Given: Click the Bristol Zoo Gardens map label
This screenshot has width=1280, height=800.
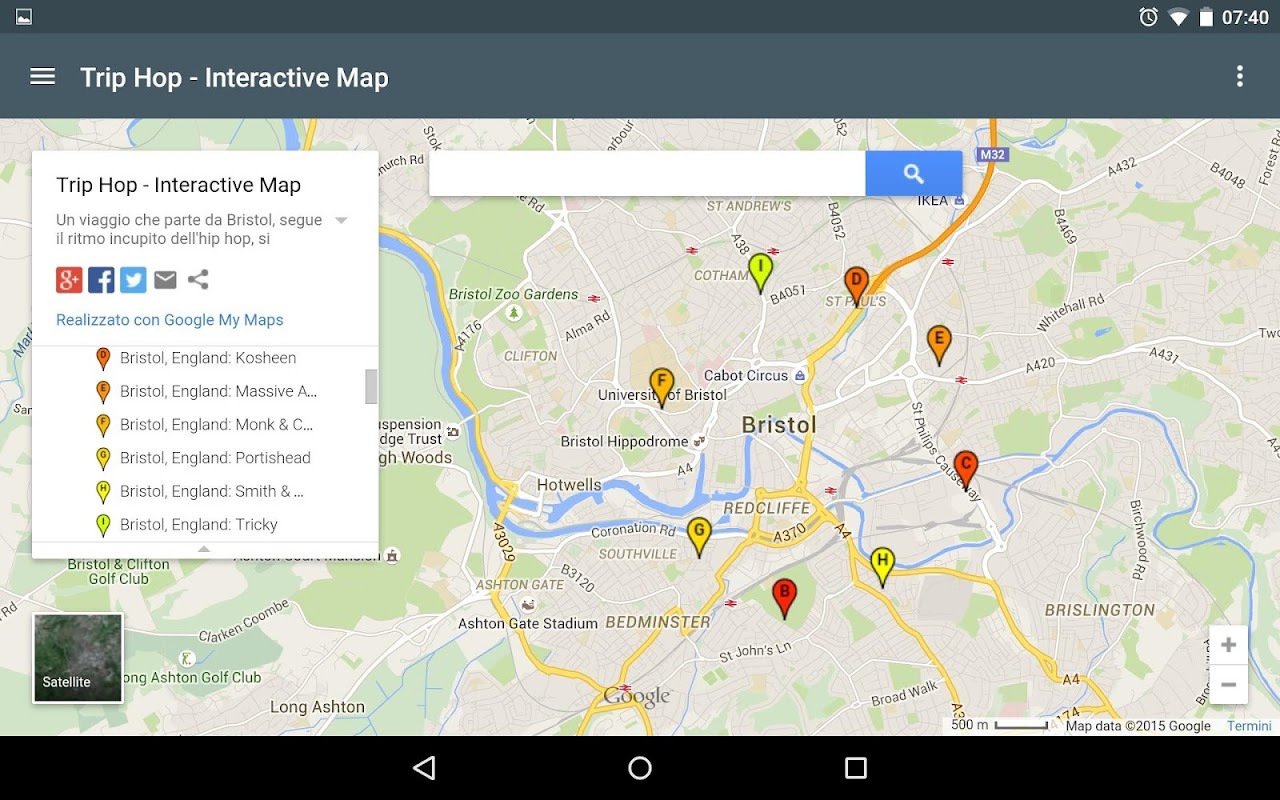Looking at the screenshot, I should [x=513, y=294].
